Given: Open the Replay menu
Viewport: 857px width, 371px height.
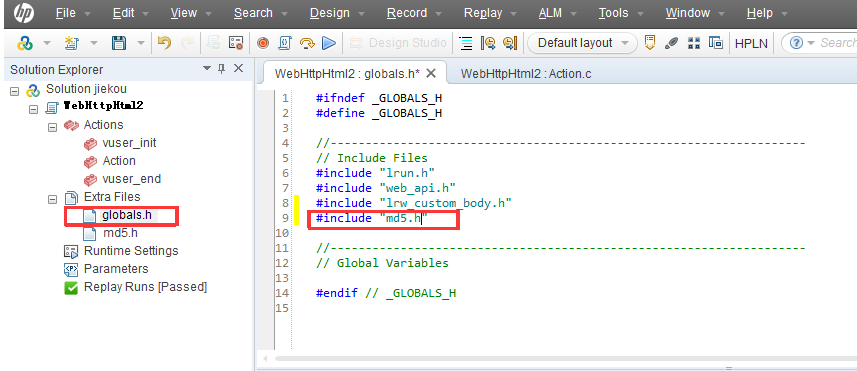Looking at the screenshot, I should pos(483,13).
